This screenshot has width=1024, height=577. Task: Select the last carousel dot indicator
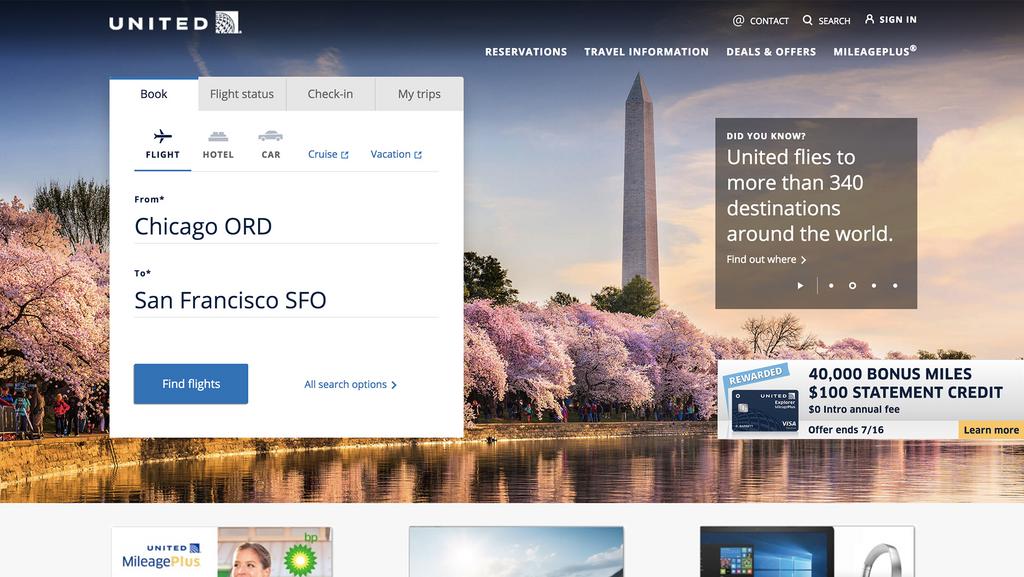pos(895,285)
